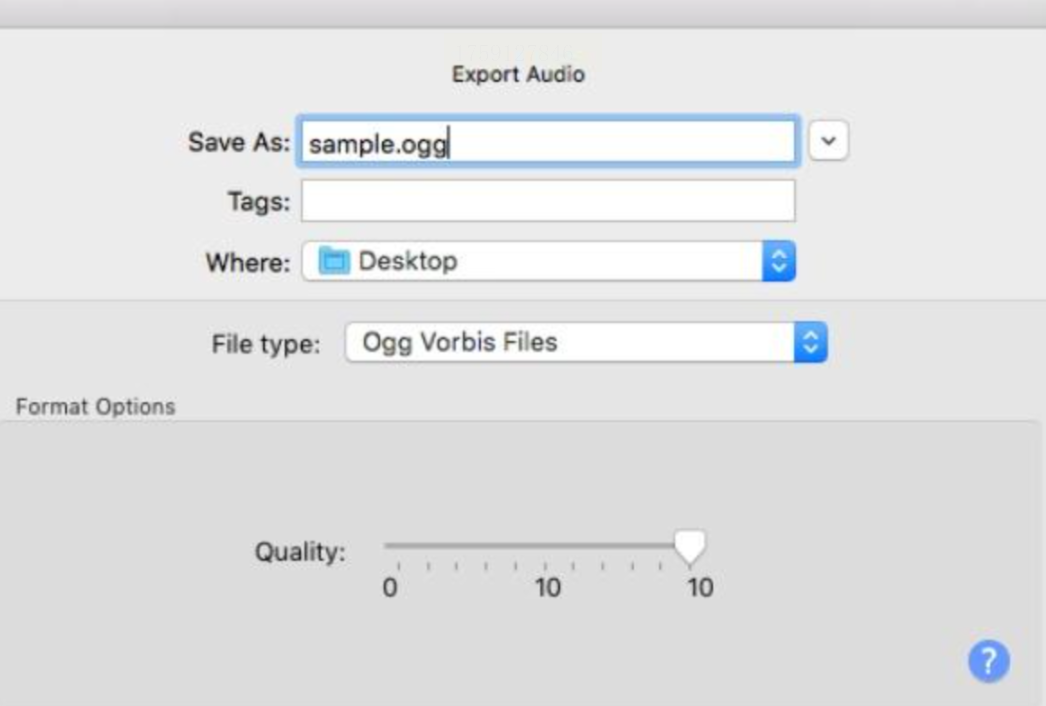This screenshot has height=706, width=1046.
Task: Click the Where label
Action: pos(248,263)
